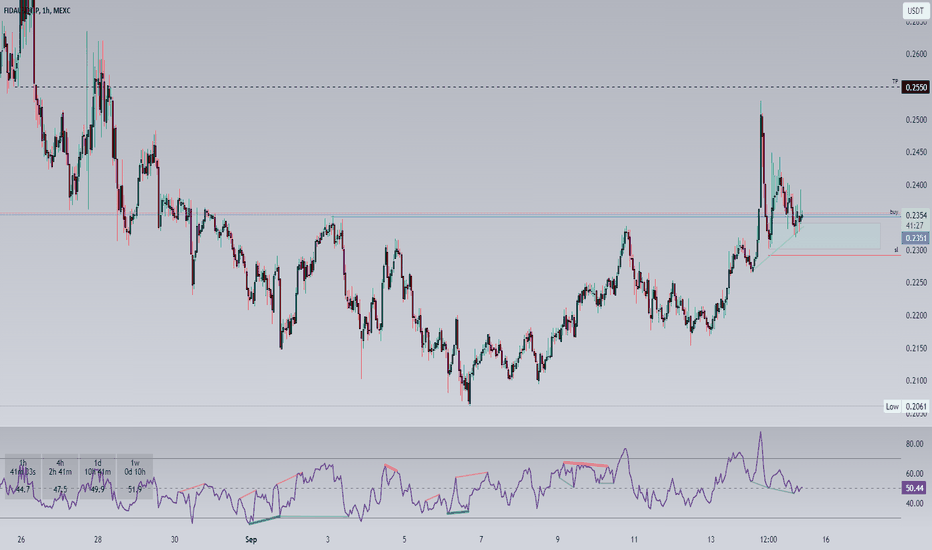Click the 40.00 RSI axis label
932x550 pixels.
pos(914,504)
